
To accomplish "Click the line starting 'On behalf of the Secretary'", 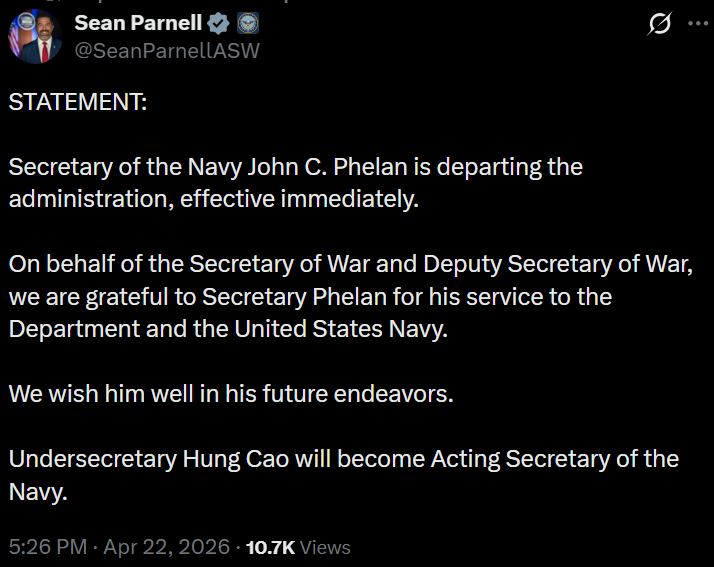I will pyautogui.click(x=349, y=264).
